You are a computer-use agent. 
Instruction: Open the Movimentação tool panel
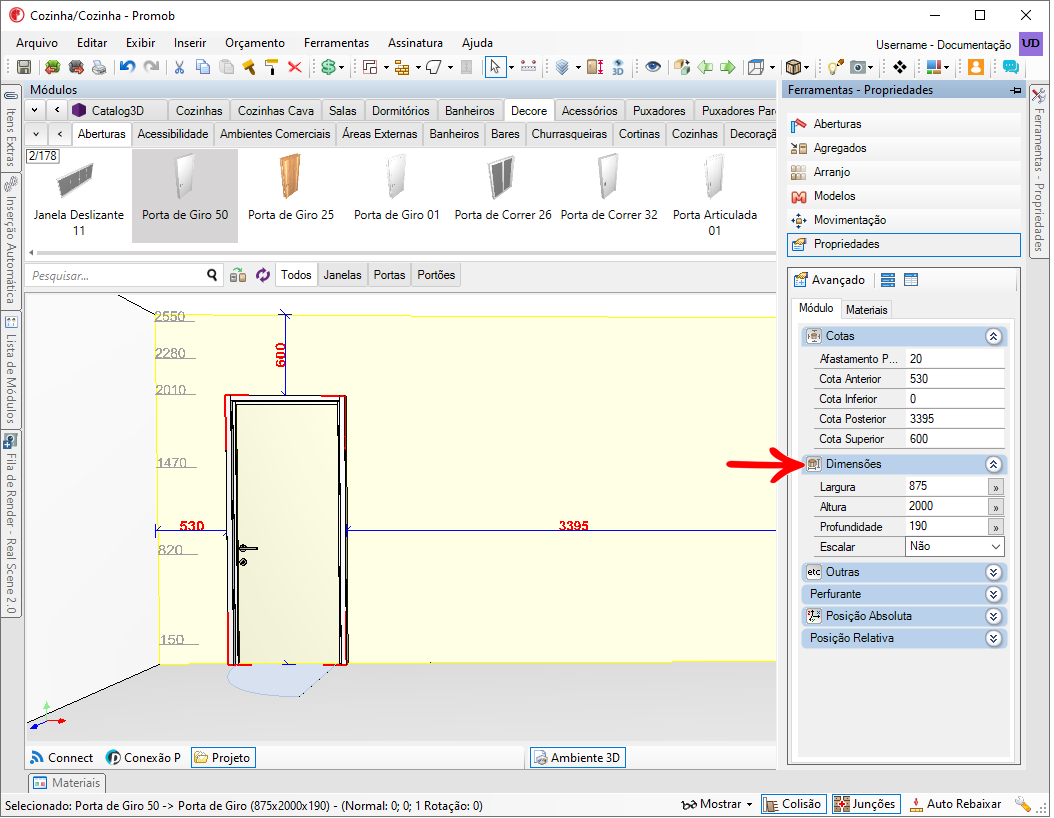pos(903,220)
